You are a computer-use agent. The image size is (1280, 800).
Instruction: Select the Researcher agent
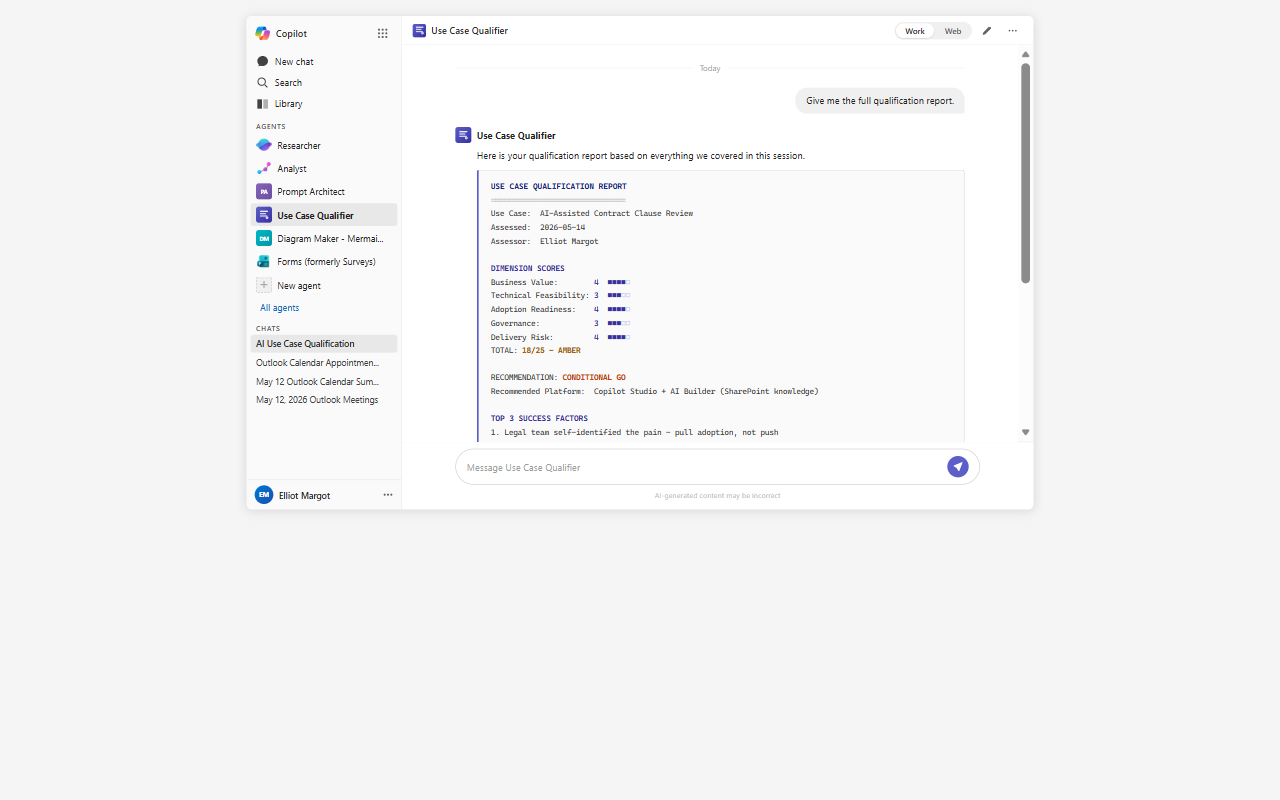pos(324,146)
